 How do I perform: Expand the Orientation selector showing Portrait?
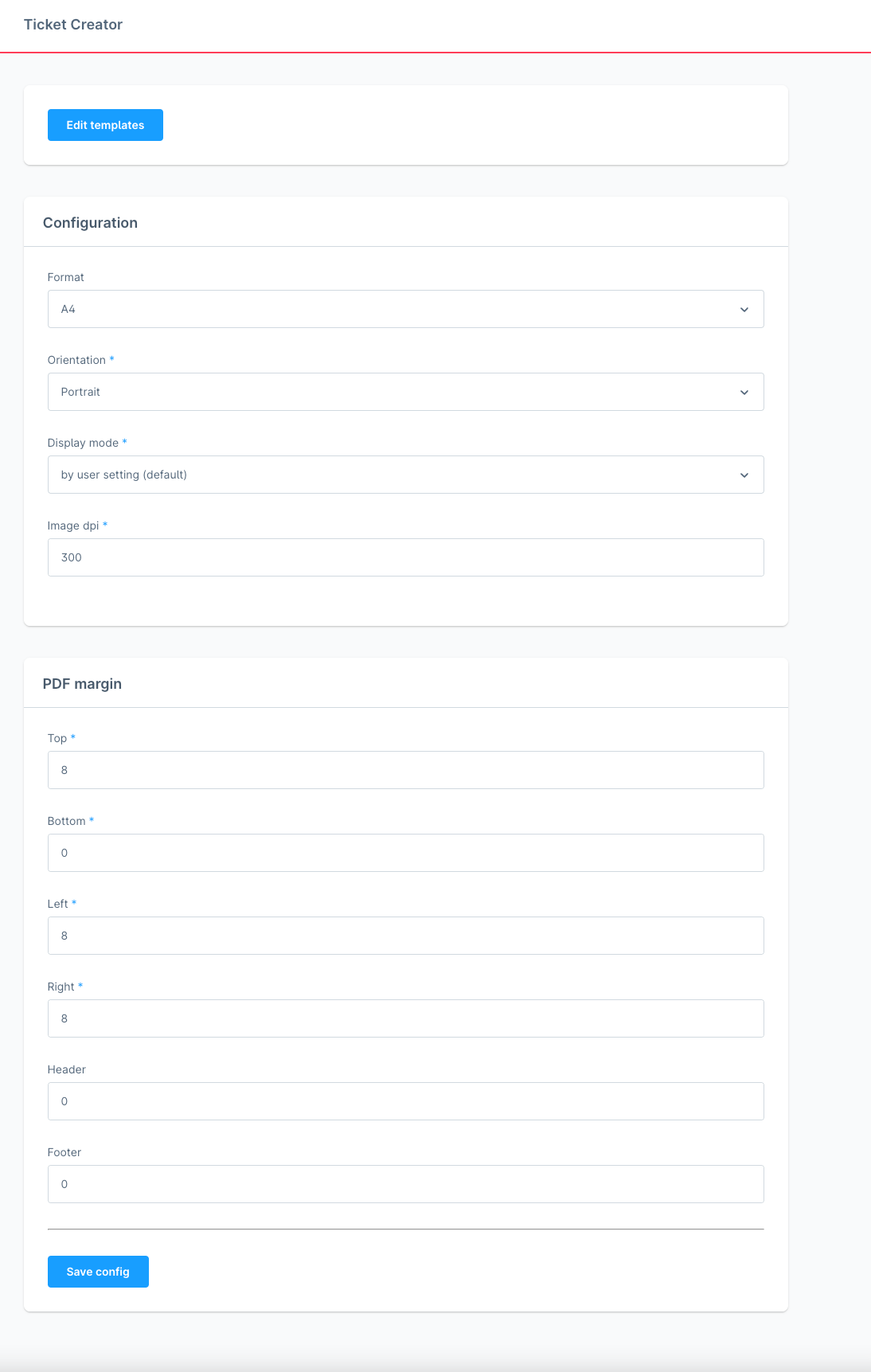[x=406, y=392]
